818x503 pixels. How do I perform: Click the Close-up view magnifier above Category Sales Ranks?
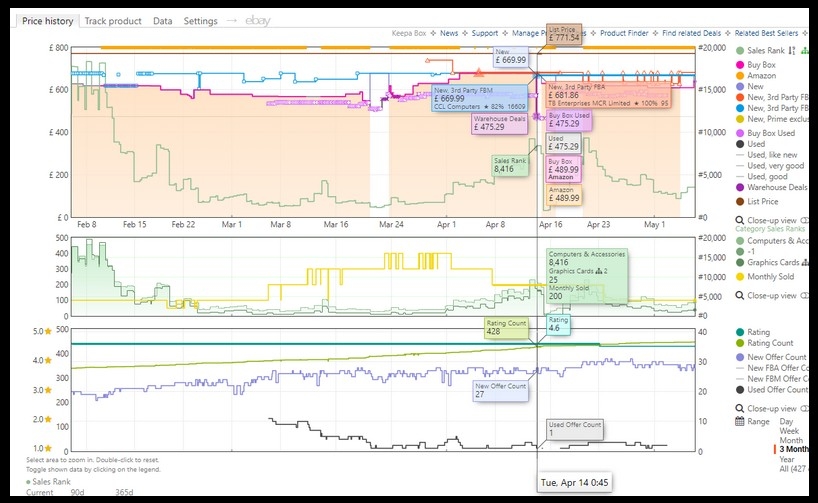740,220
